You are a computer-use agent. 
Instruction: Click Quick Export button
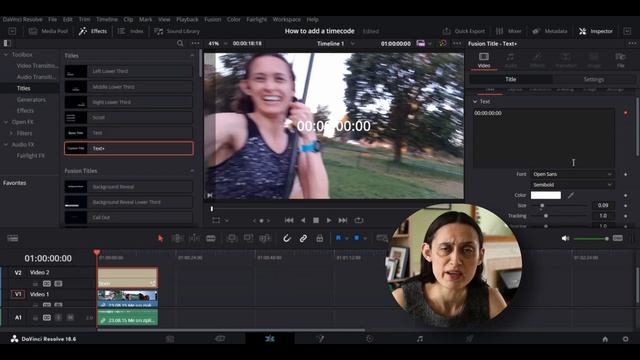click(464, 31)
